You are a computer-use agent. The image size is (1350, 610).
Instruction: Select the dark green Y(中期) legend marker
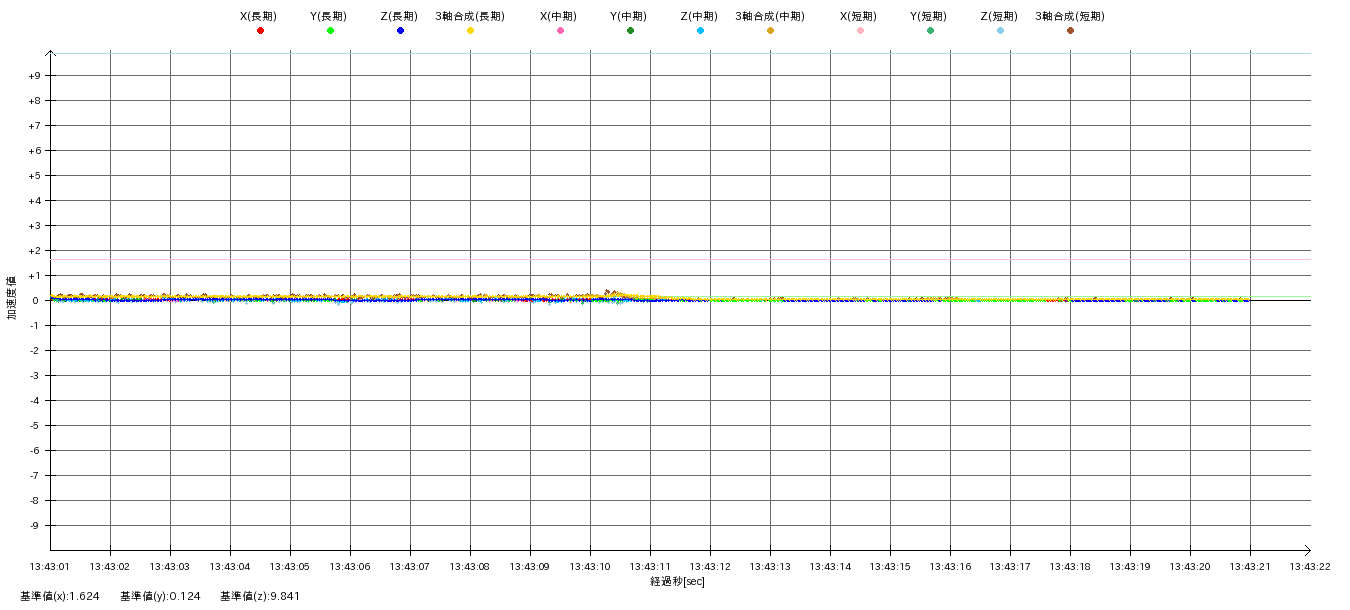coord(630,31)
